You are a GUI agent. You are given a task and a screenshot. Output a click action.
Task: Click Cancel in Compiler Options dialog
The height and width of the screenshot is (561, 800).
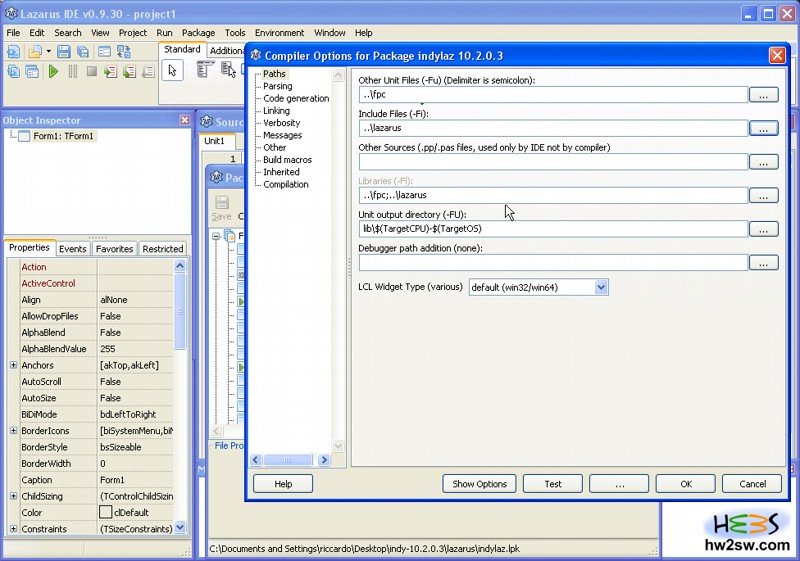pos(752,484)
